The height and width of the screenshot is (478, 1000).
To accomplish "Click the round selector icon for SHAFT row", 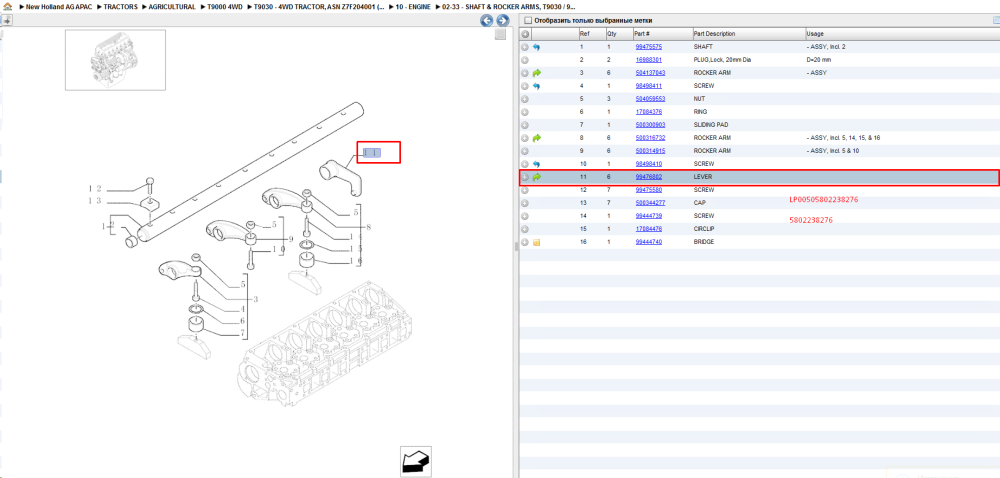I will pyautogui.click(x=525, y=47).
